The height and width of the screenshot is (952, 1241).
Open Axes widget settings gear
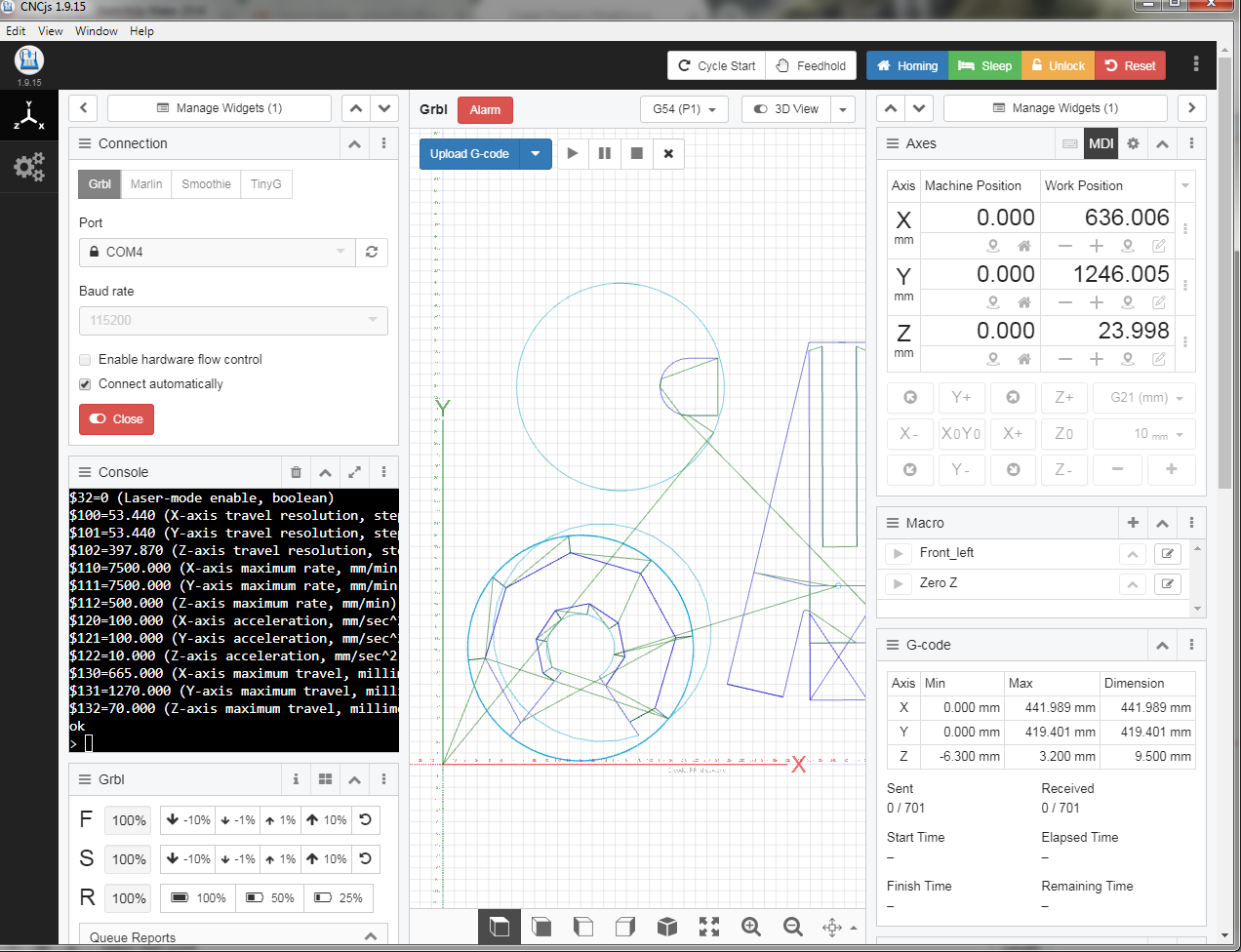(1133, 143)
